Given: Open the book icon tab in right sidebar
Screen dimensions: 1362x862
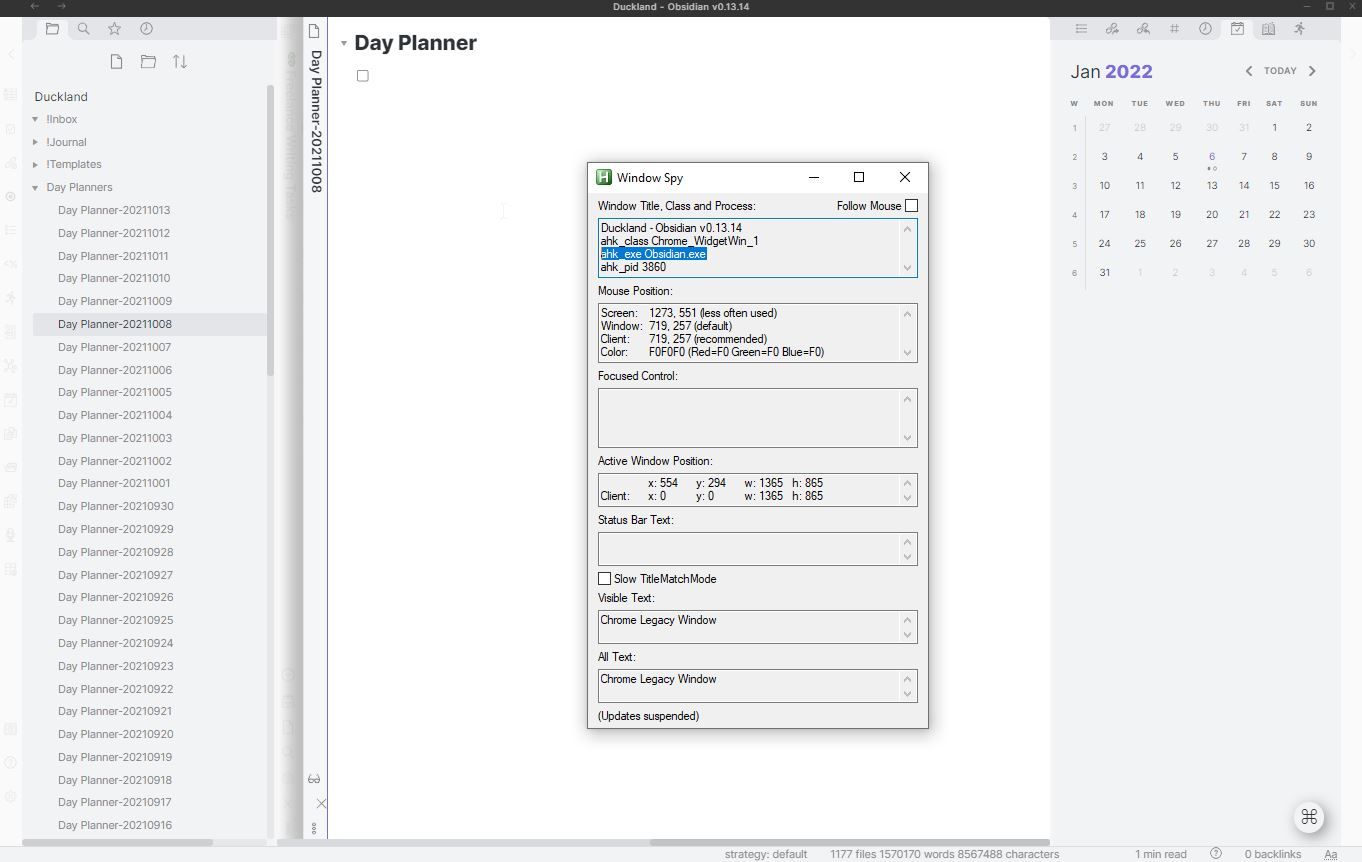Looking at the screenshot, I should pyautogui.click(x=1268, y=29).
